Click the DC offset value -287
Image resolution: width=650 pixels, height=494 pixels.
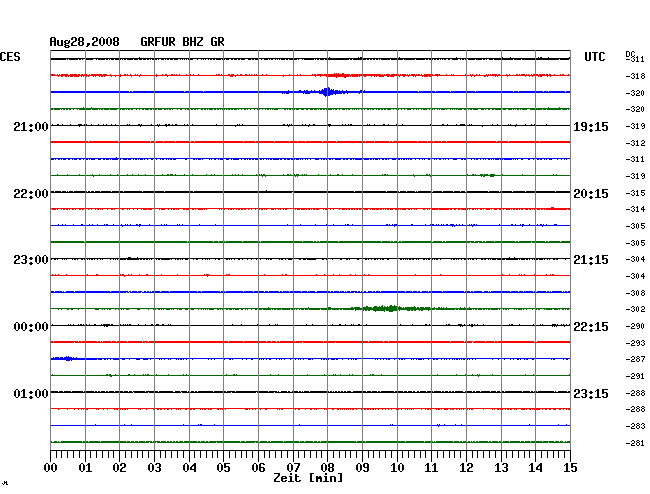pos(635,359)
